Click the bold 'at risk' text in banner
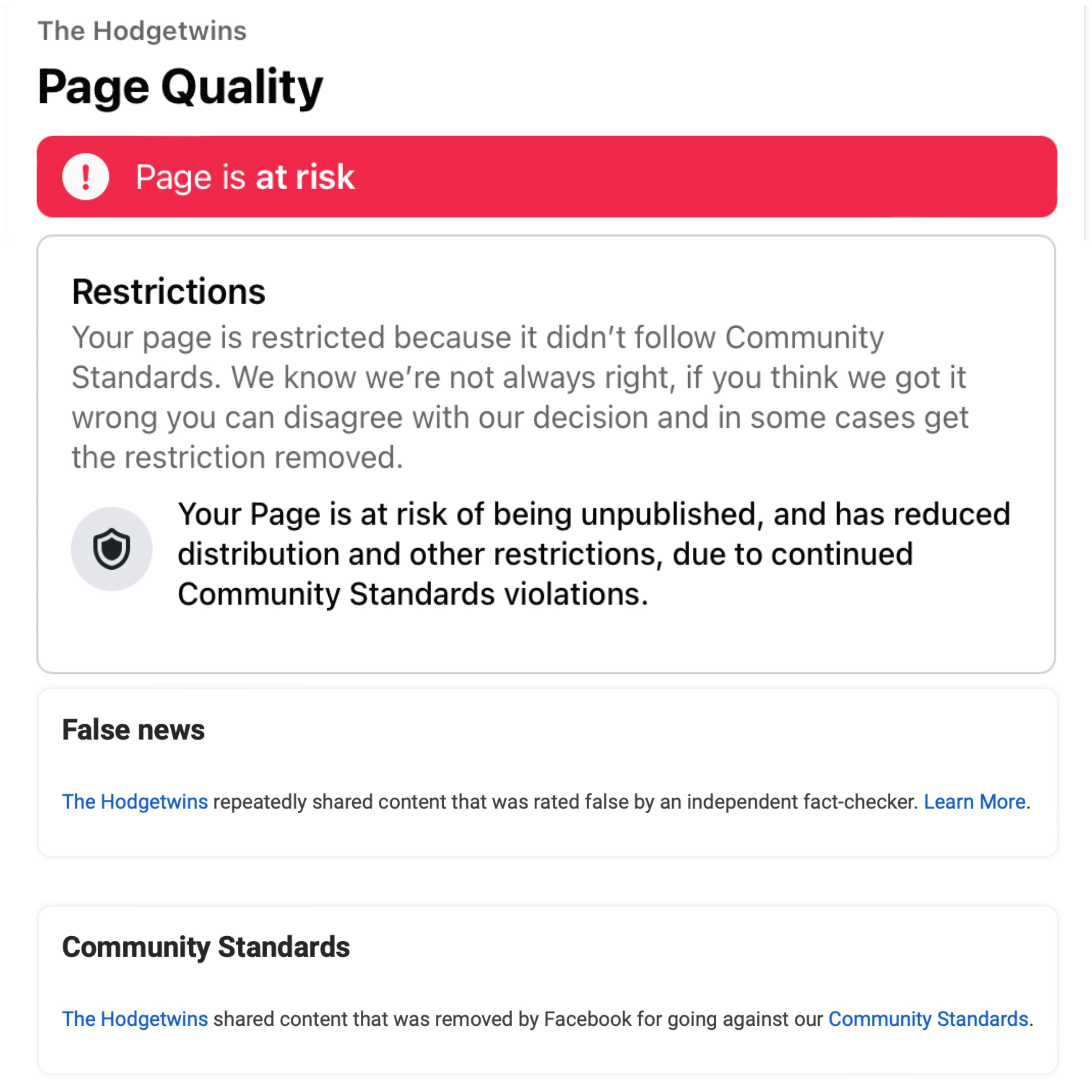 pyautogui.click(x=305, y=177)
